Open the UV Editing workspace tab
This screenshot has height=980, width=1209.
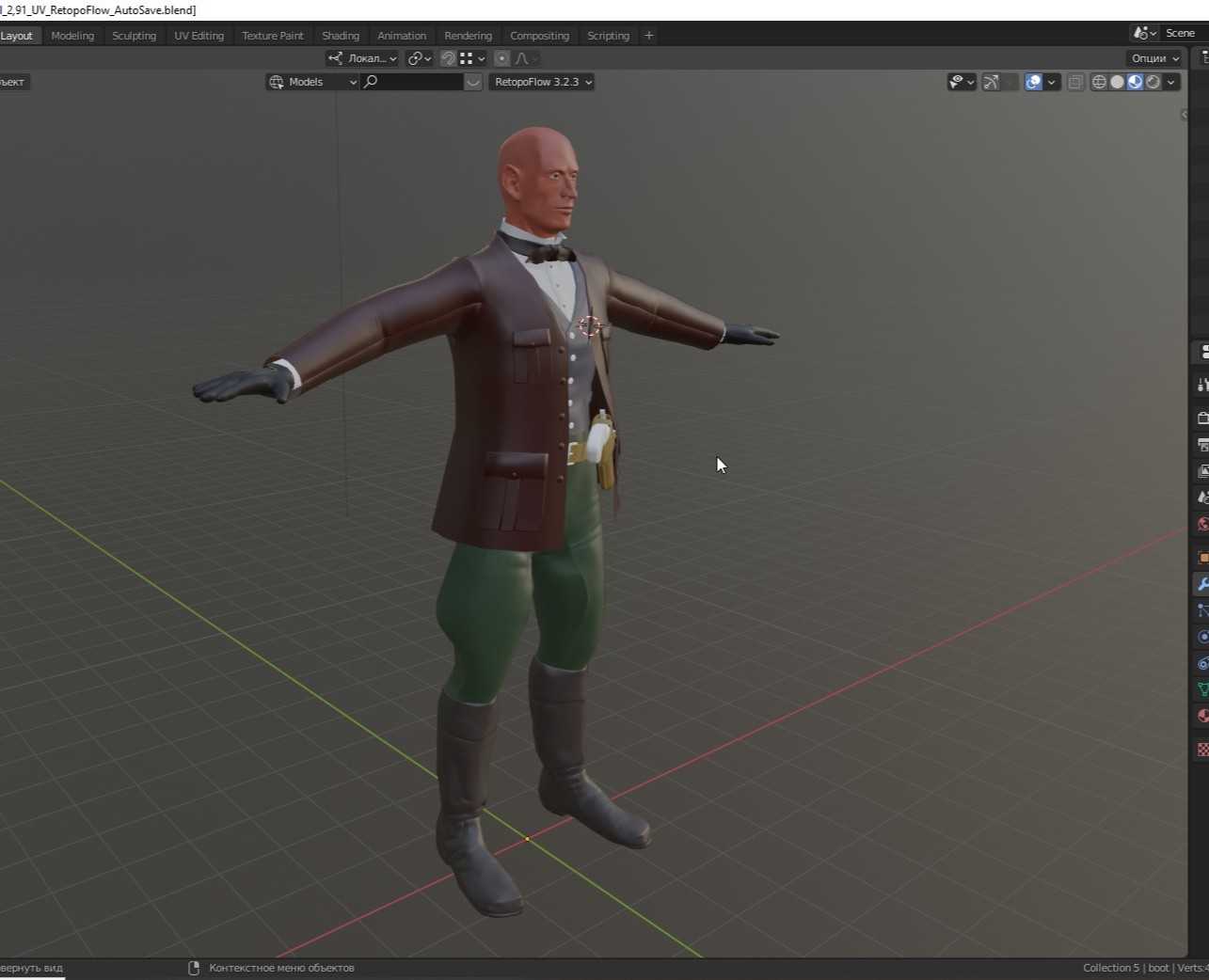[199, 36]
